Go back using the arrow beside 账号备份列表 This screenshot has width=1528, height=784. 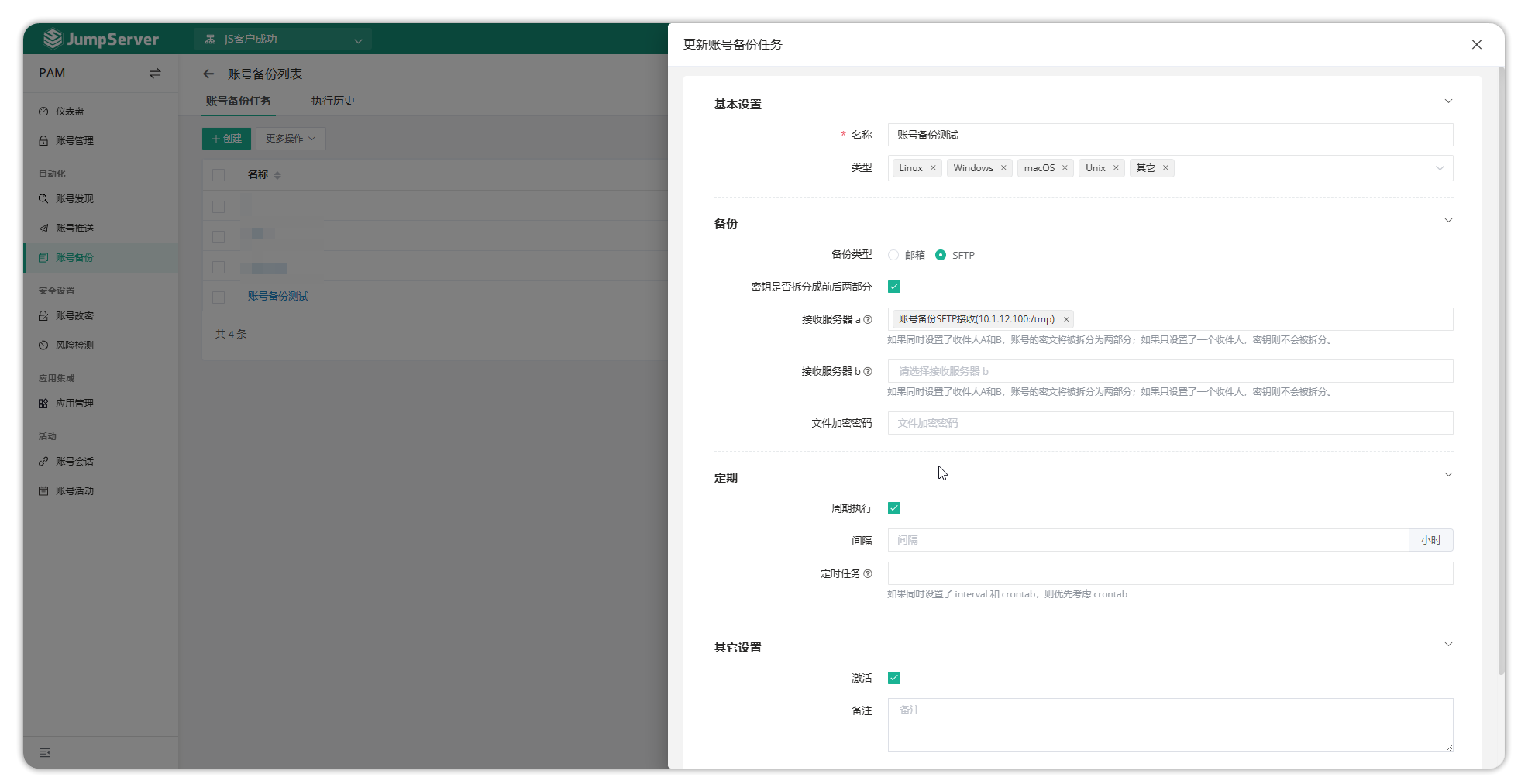point(208,74)
